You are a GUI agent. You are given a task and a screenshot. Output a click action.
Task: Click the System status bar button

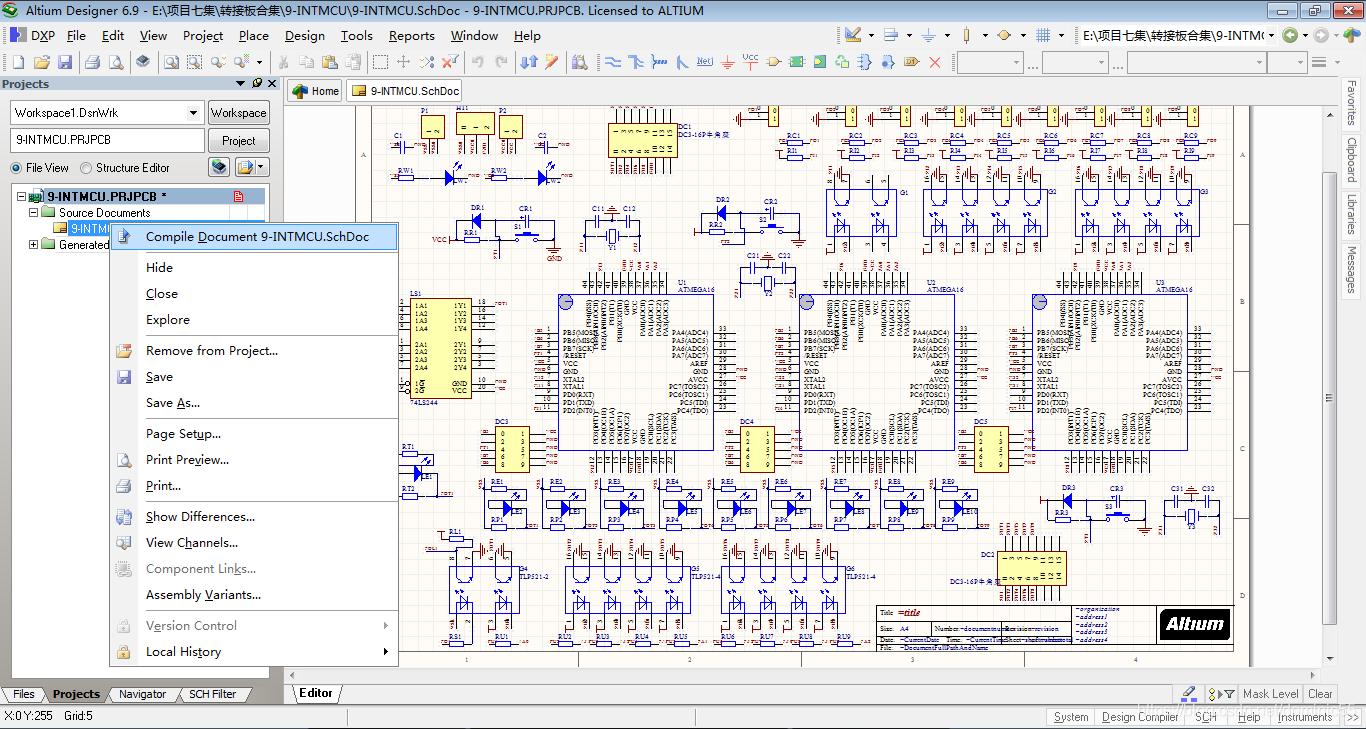click(1071, 717)
